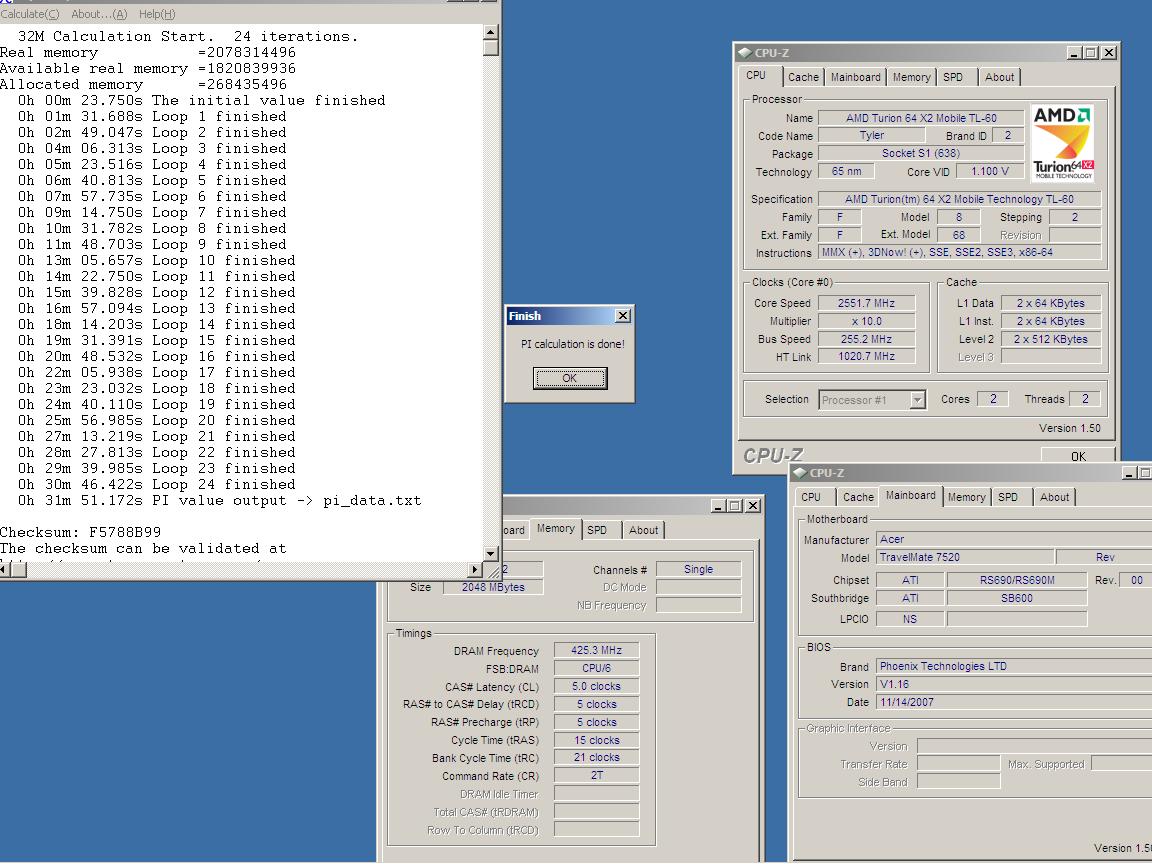Screen dimensions: 1152x864
Task: Switch to SPD tab in top CPU-Z window
Action: (x=953, y=77)
